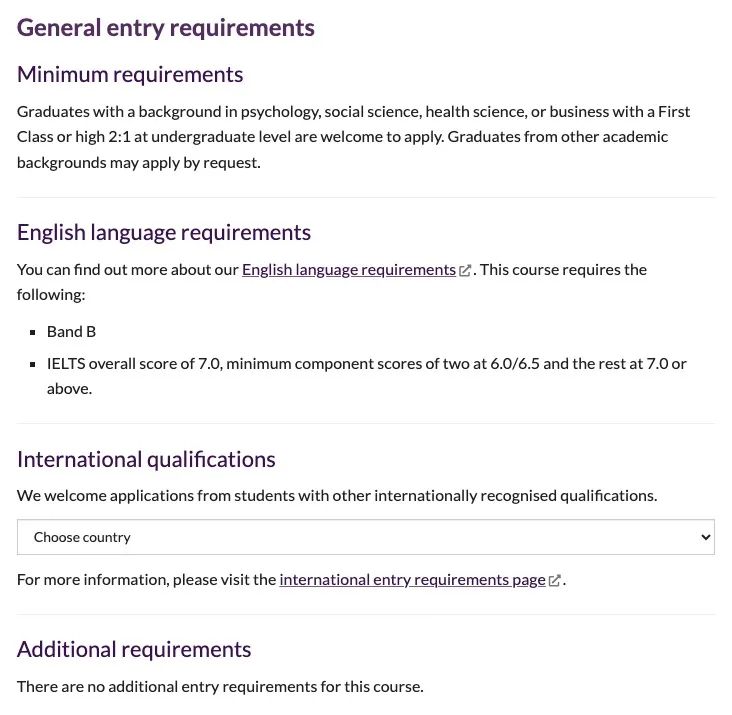The width and height of the screenshot is (732, 715).
Task: Click the paragraph about First Class graduates
Action: 353,137
